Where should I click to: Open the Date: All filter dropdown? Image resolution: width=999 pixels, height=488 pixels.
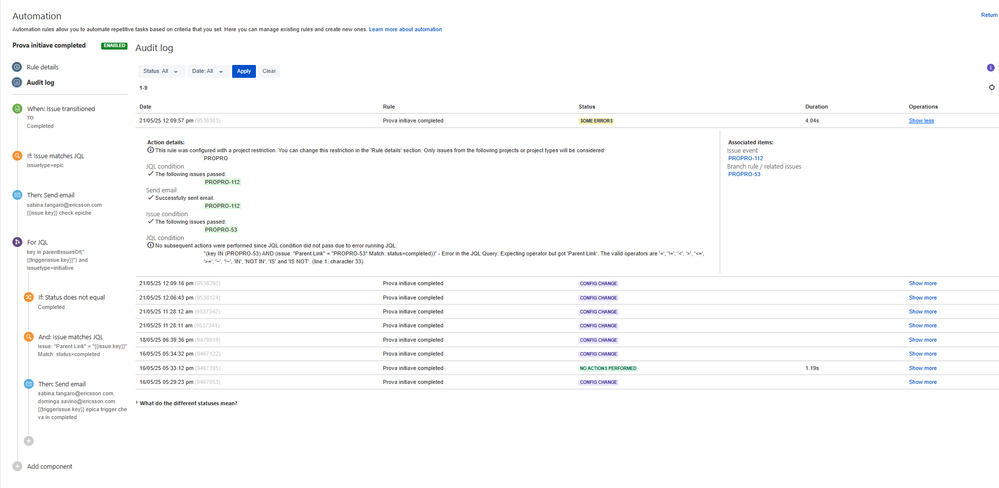[209, 71]
